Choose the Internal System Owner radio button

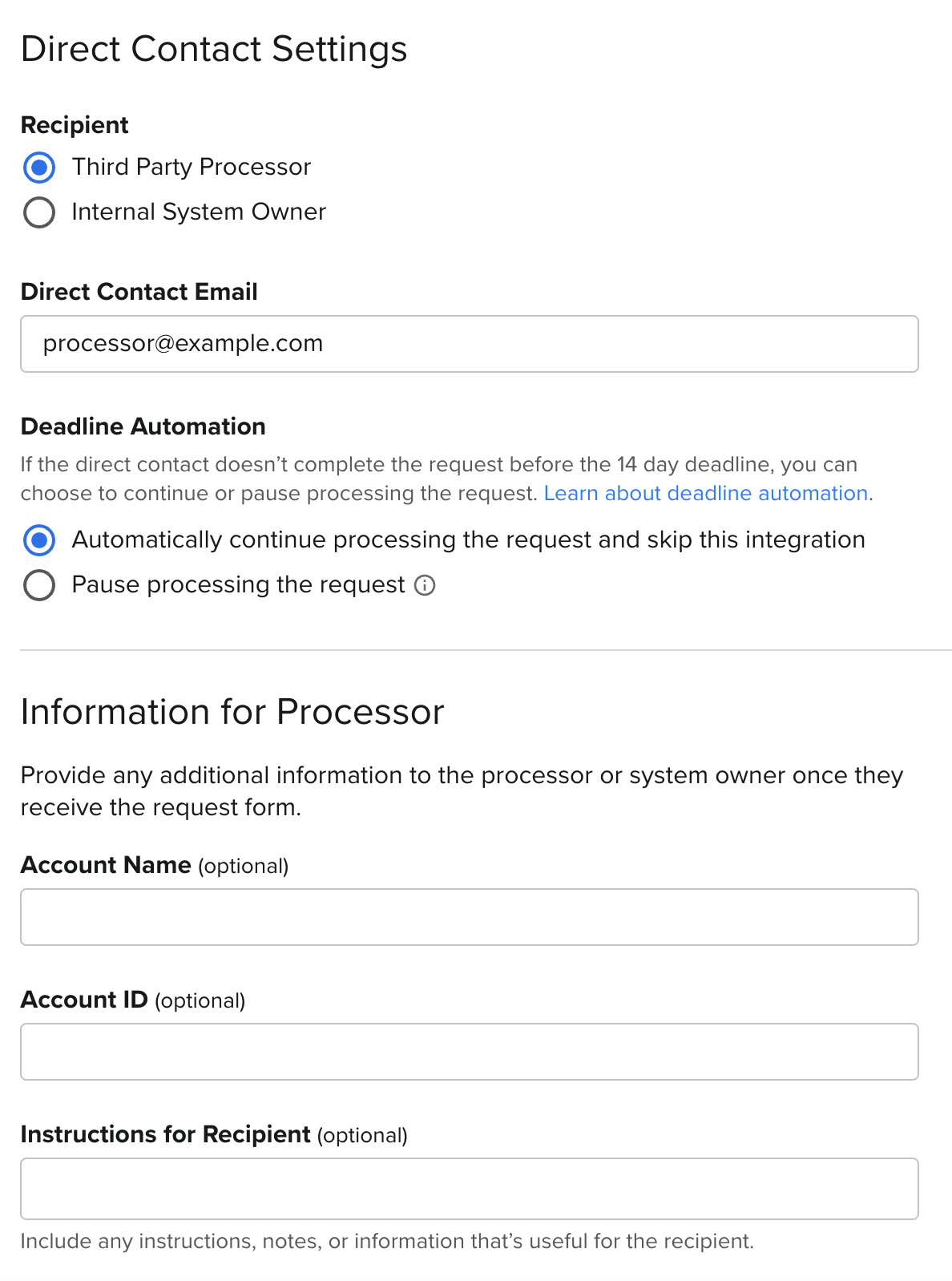click(39, 212)
